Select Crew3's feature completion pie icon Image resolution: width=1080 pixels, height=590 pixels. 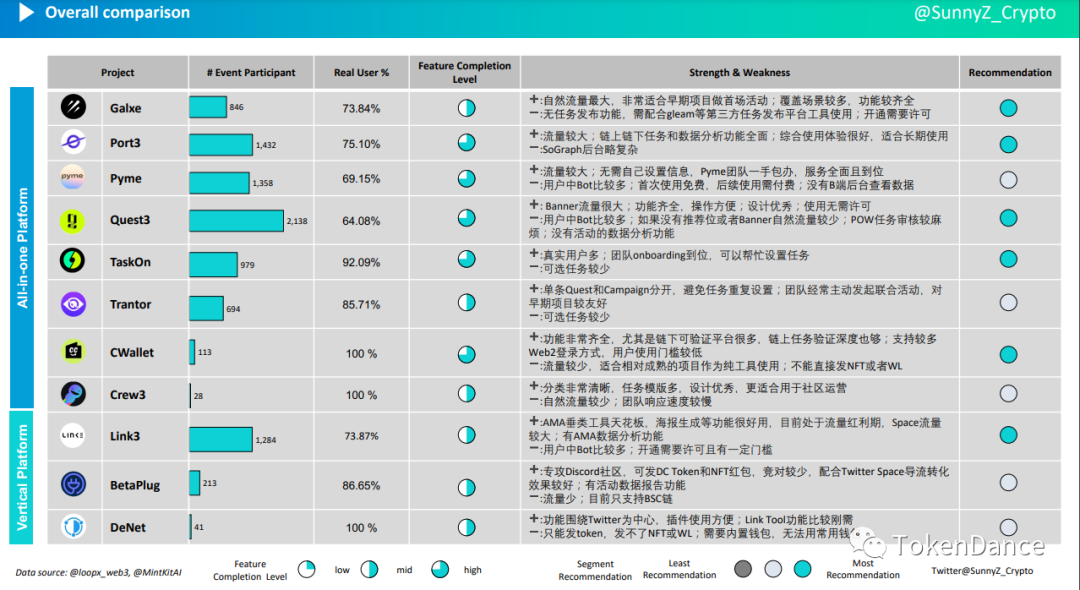[466, 393]
